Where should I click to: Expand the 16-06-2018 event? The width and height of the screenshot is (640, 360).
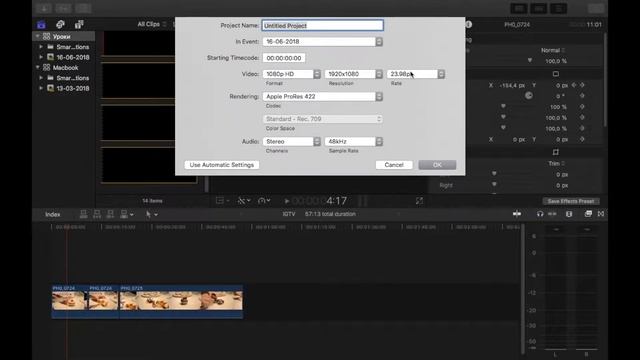tap(41, 57)
